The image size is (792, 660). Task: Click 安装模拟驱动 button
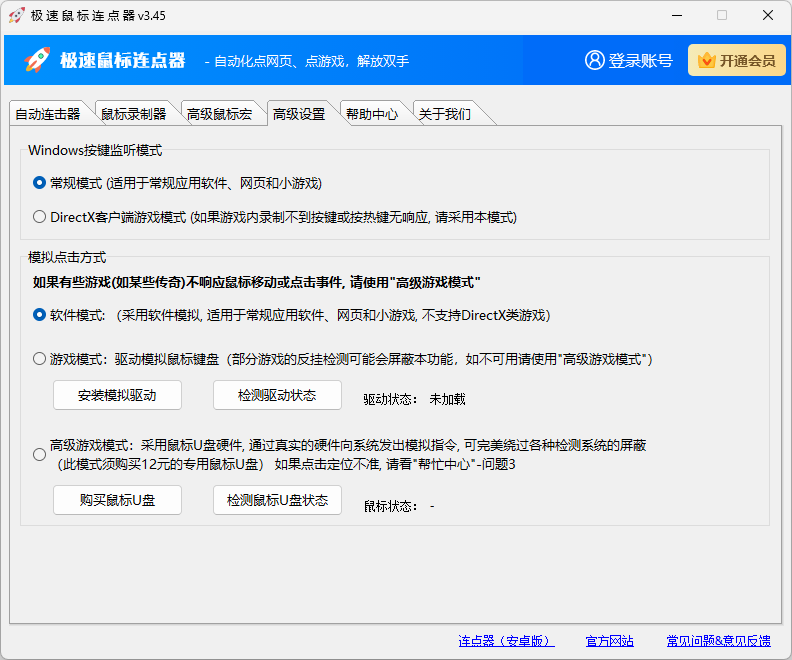click(x=117, y=395)
